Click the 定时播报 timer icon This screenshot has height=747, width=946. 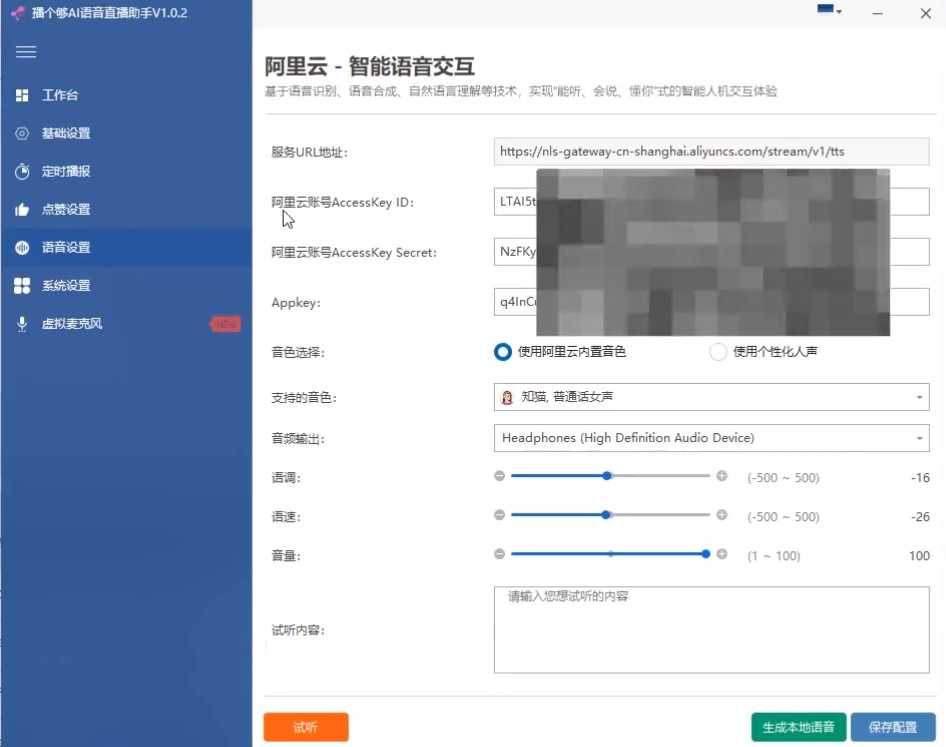coord(22,171)
